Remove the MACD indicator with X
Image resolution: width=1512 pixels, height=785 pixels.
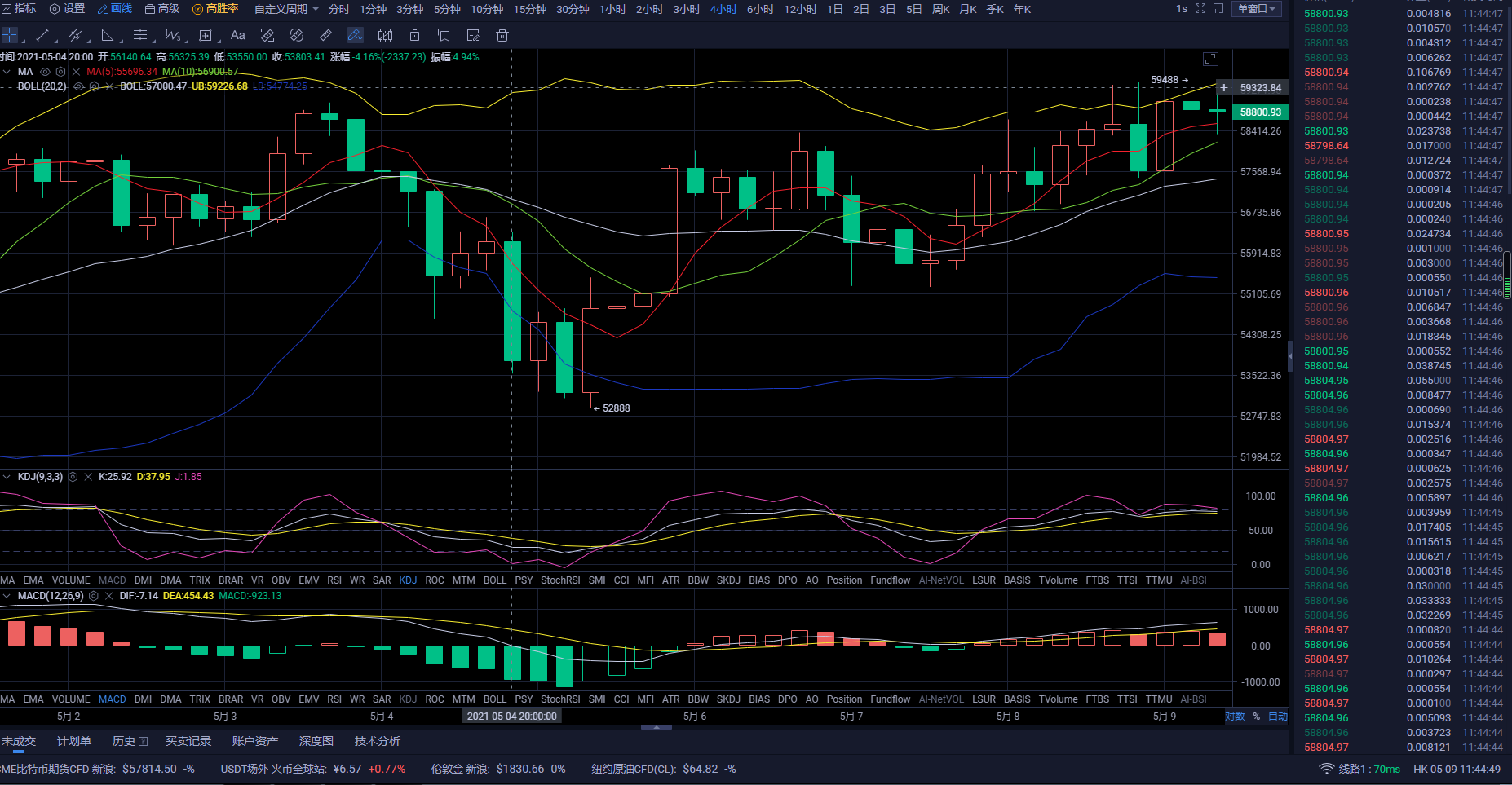pyautogui.click(x=108, y=596)
